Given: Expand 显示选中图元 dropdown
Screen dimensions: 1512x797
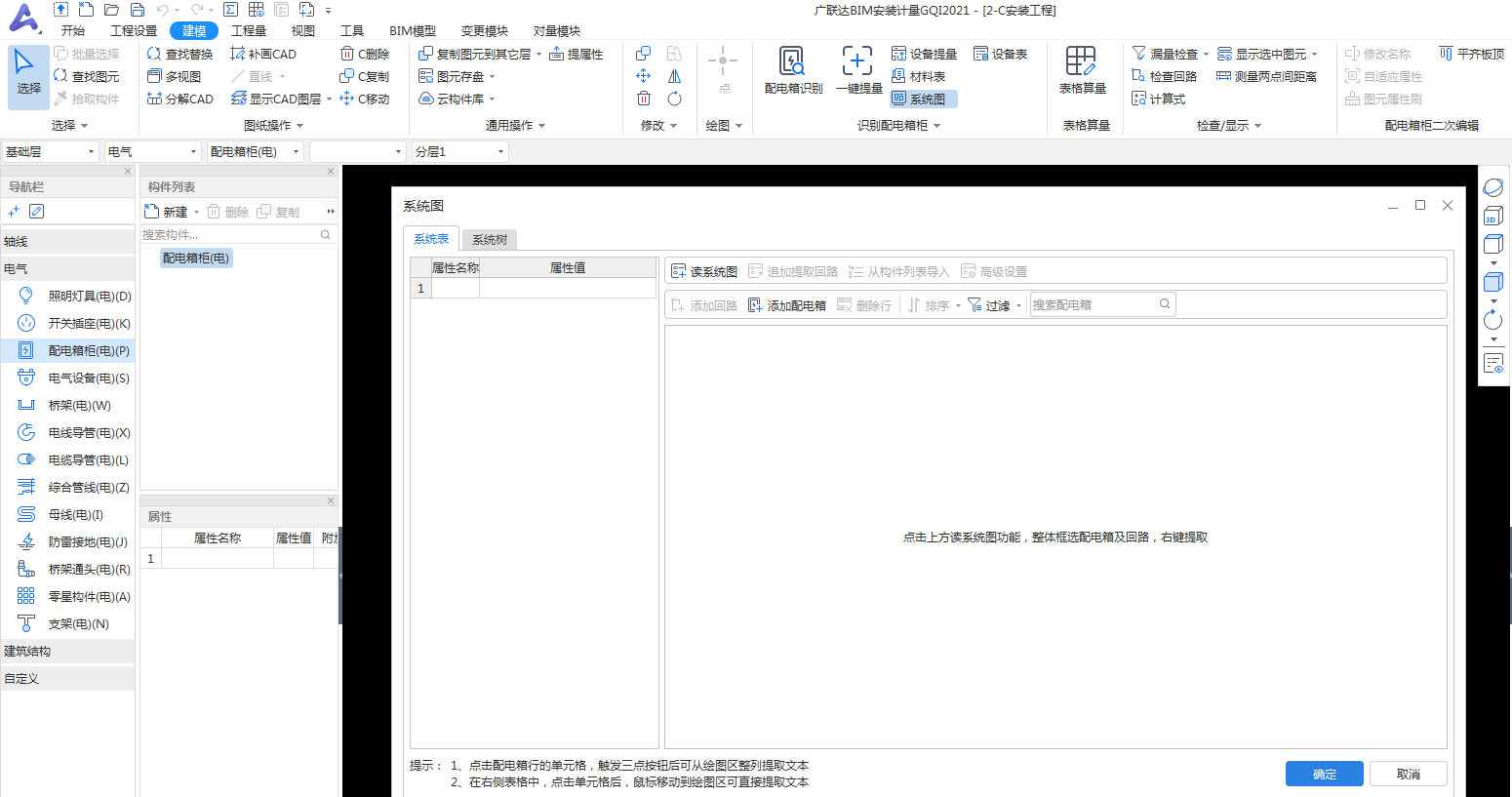Looking at the screenshot, I should click(1314, 55).
